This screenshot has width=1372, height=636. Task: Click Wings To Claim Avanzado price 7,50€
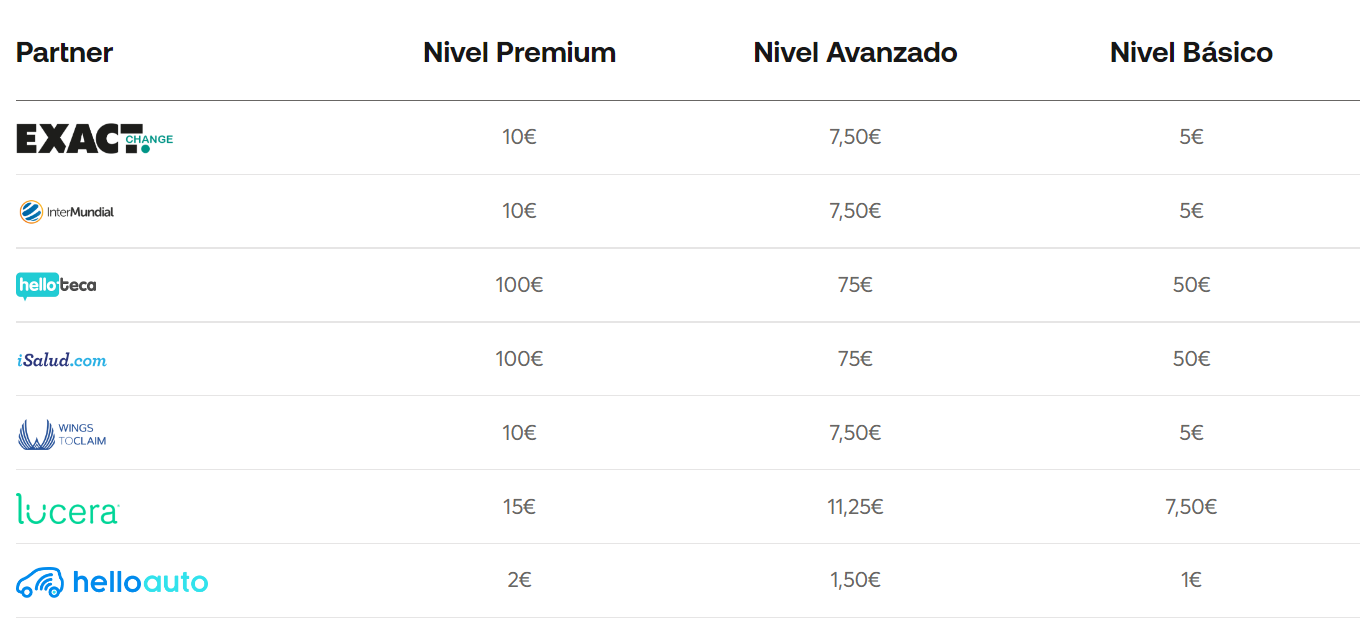(855, 433)
